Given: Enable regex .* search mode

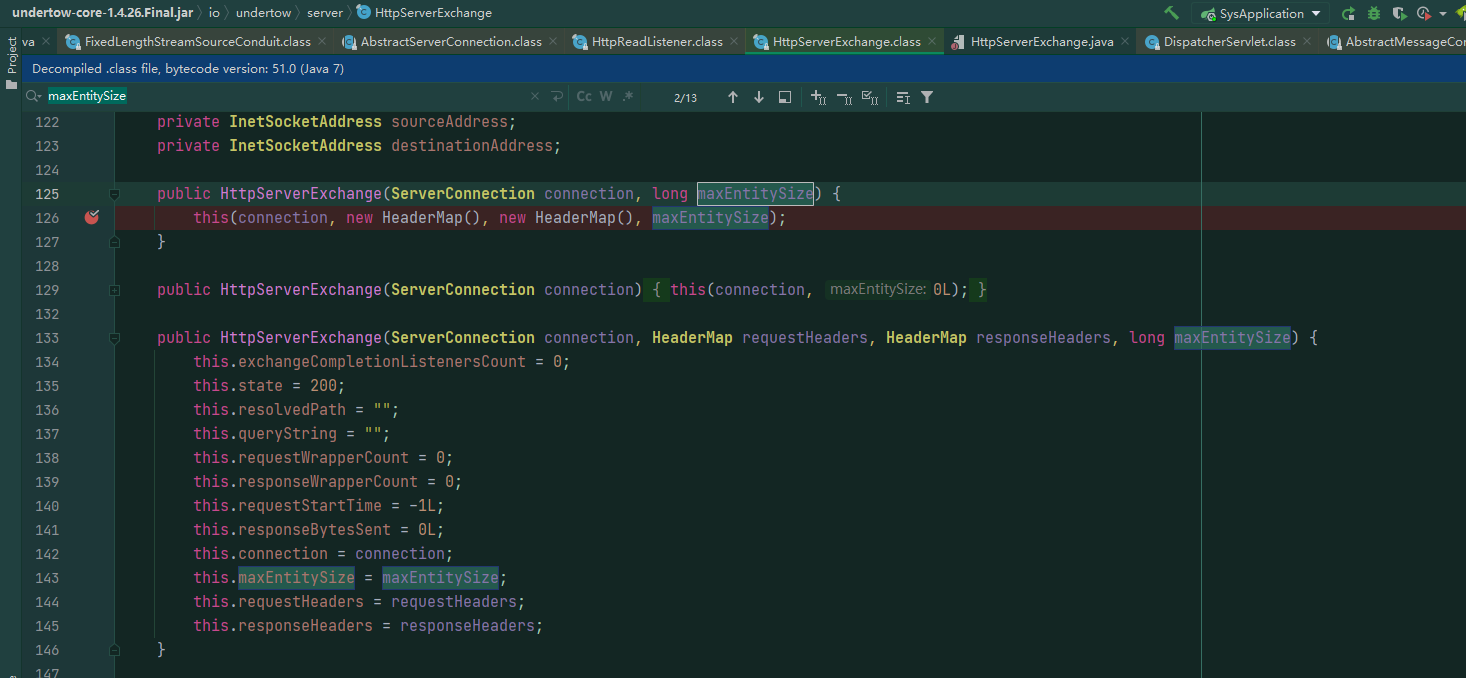Looking at the screenshot, I should click(x=627, y=96).
